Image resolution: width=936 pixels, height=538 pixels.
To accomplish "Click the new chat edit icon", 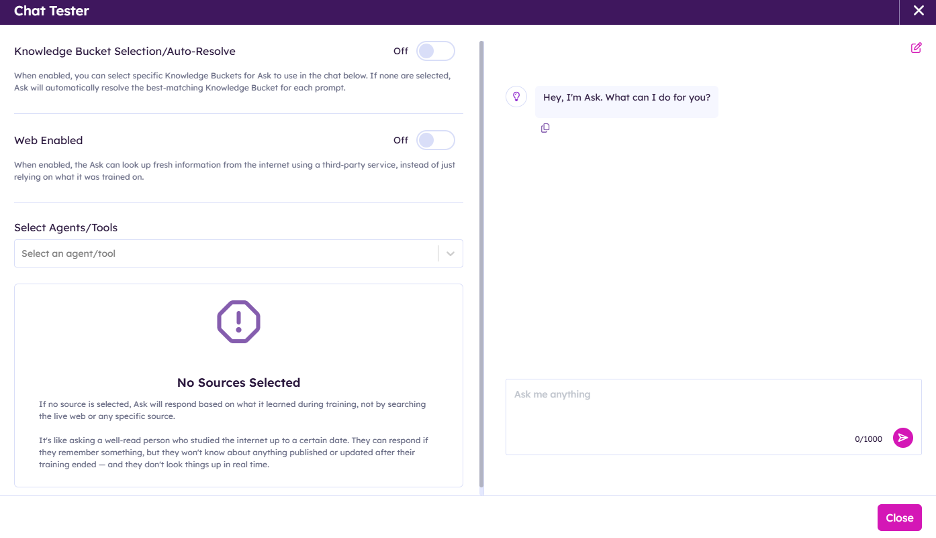I will click(x=916, y=48).
